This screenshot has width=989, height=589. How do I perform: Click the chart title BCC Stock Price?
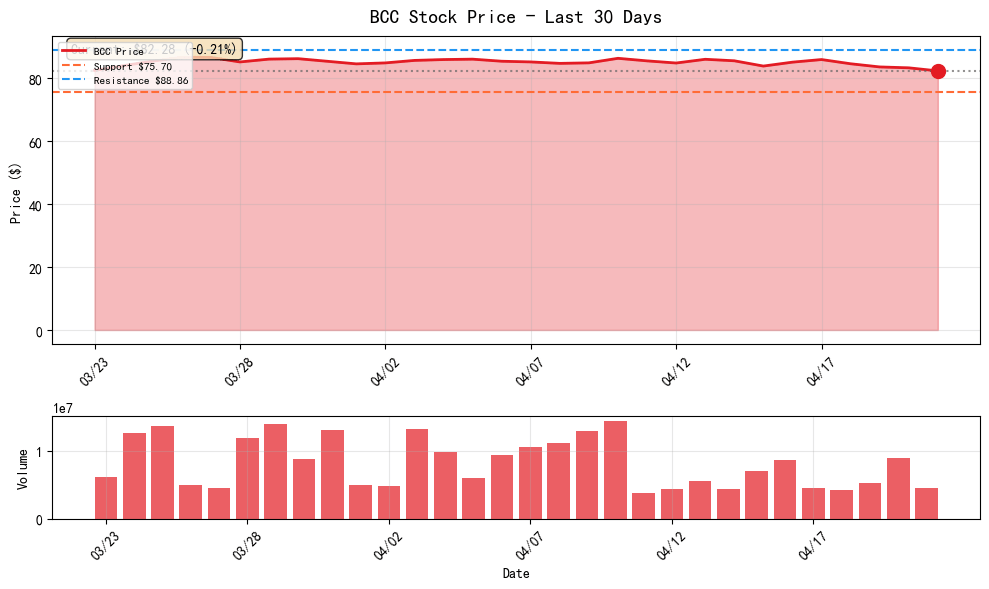point(515,17)
